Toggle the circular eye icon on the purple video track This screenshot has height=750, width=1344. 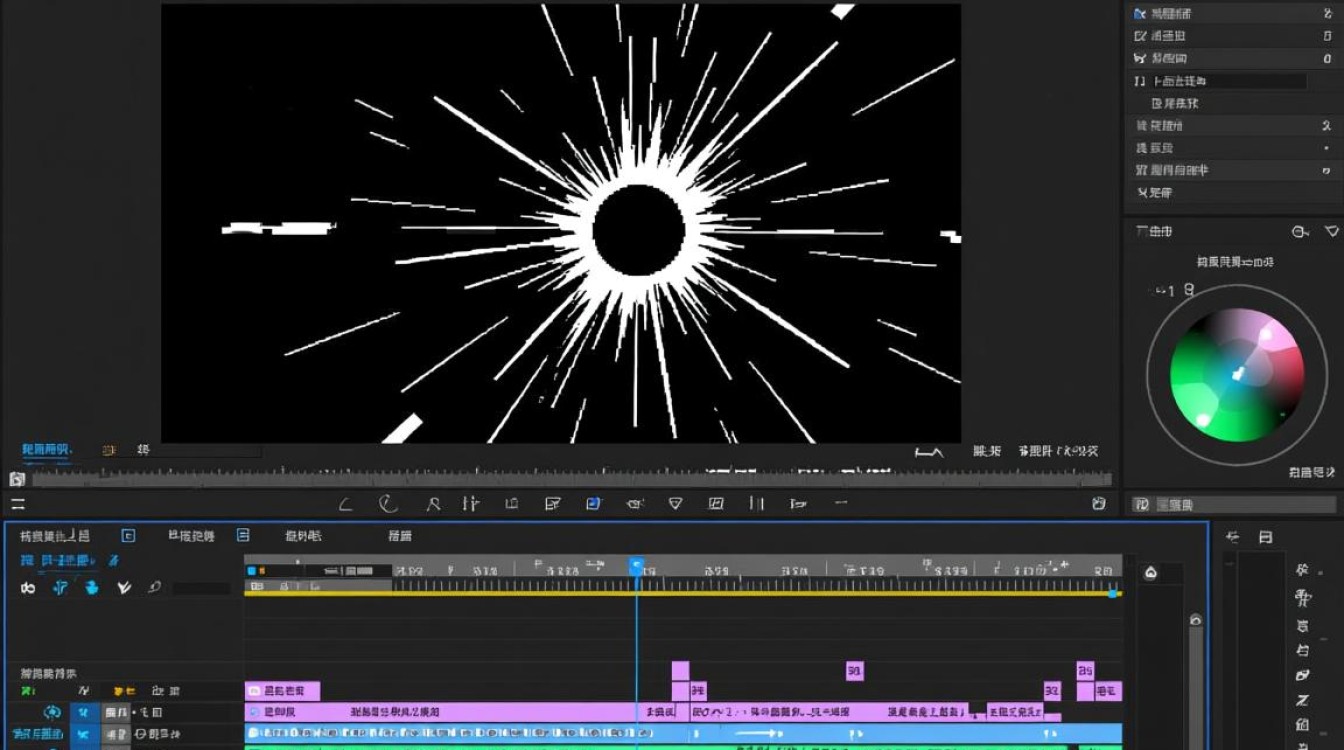(x=51, y=712)
